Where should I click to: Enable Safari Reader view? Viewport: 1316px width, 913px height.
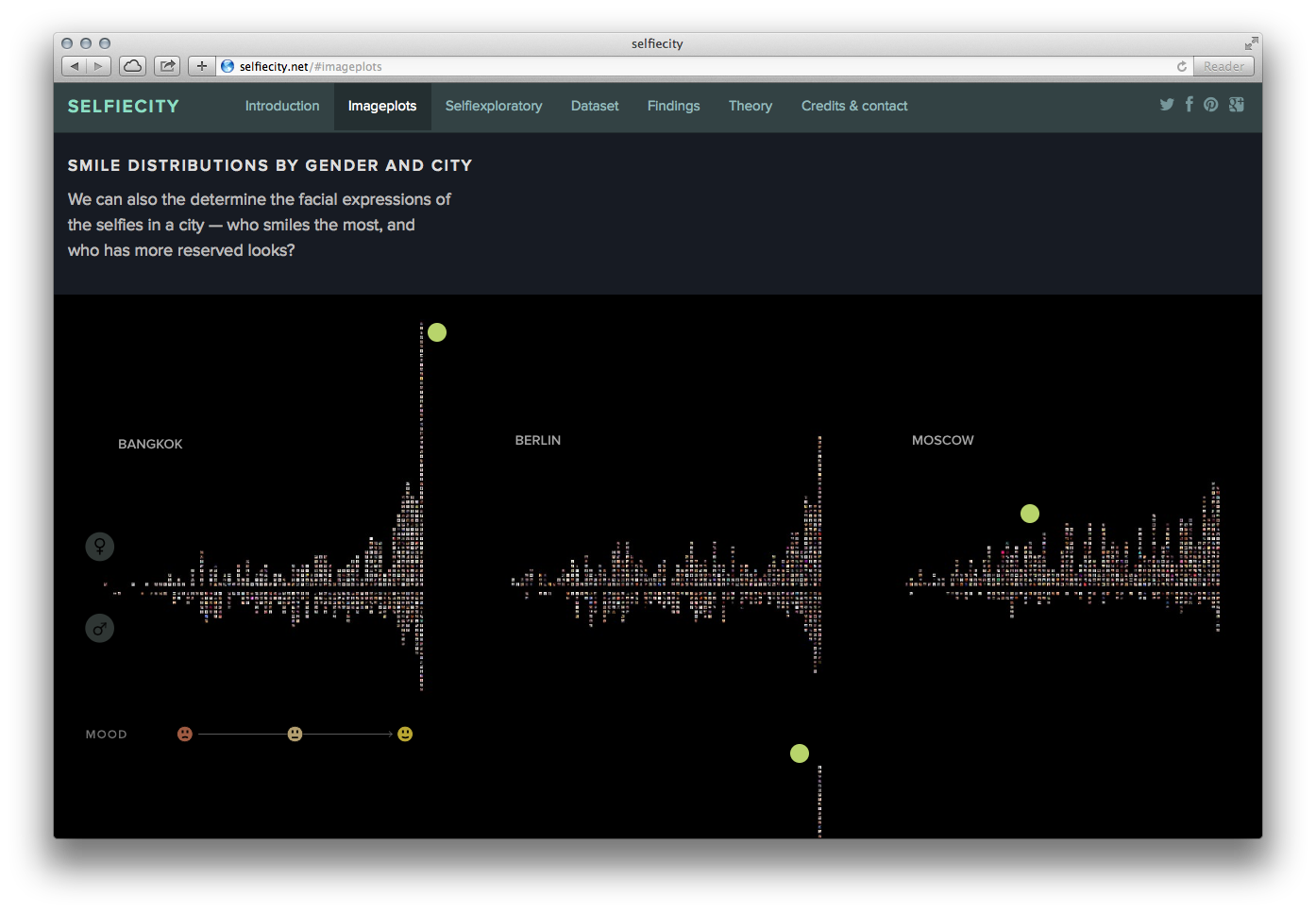pos(1223,66)
